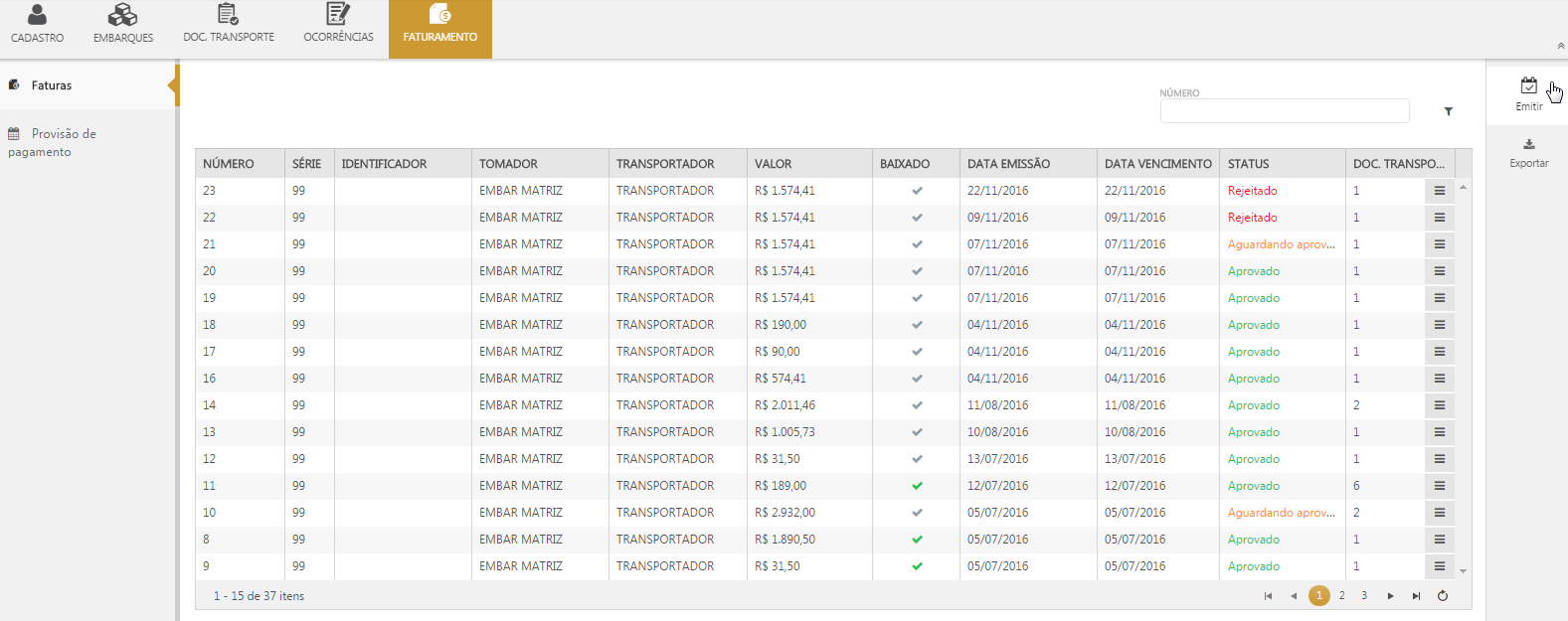Refresh the invoice grid
Screen dimensions: 1568x621
(x=1443, y=596)
